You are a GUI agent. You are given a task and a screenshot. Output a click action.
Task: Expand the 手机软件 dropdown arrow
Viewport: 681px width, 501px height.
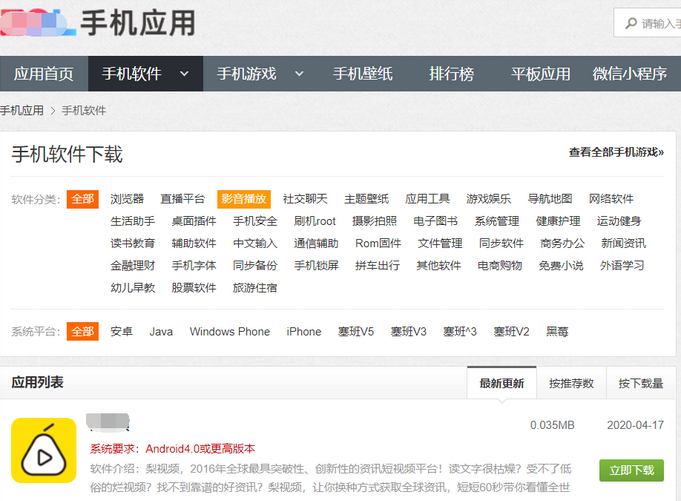184,74
